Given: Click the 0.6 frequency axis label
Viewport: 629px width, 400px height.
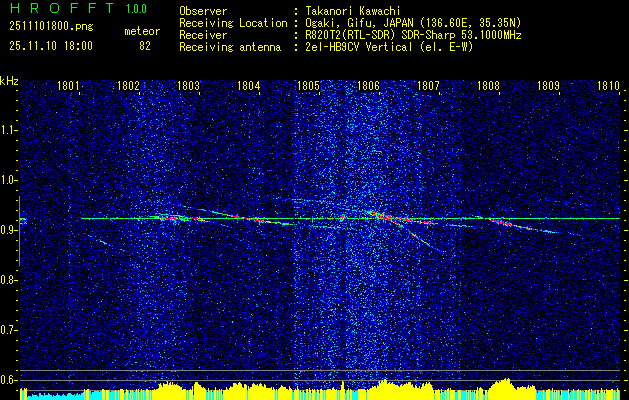Looking at the screenshot, I should click(8, 380).
